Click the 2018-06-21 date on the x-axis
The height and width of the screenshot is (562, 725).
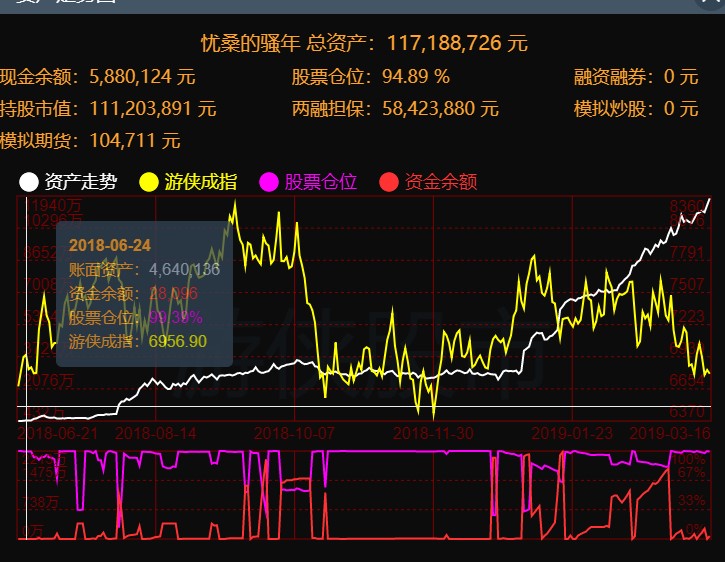click(x=57, y=433)
